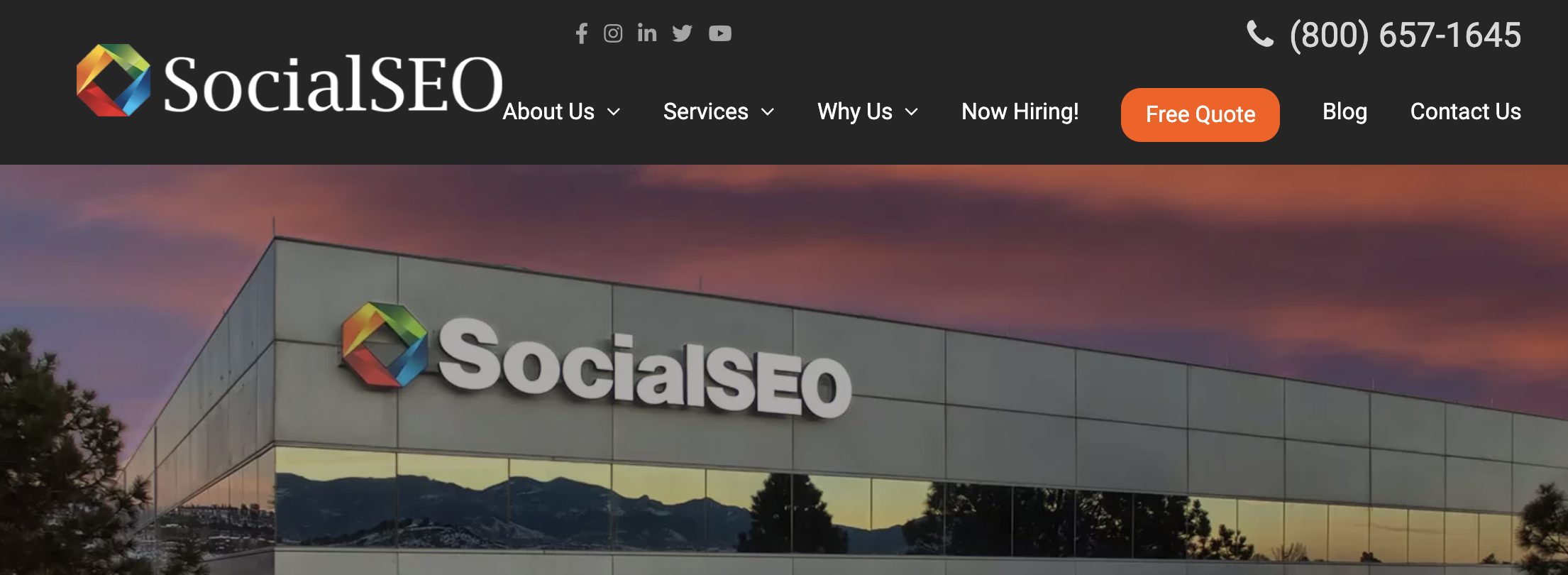Open the Blog link
Screen dimensions: 1568x575
coord(1345,111)
